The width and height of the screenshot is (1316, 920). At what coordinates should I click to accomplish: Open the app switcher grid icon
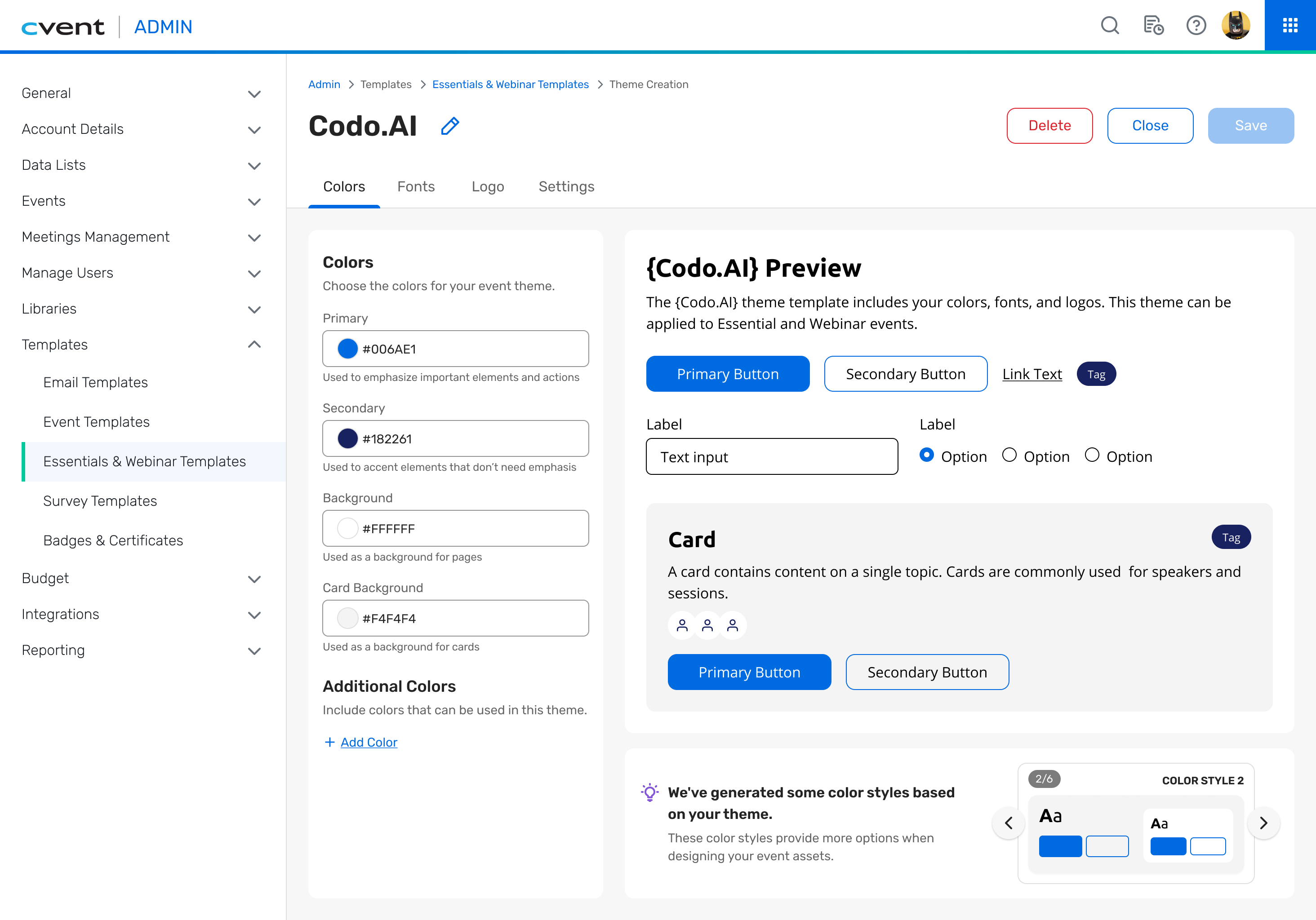(1290, 25)
